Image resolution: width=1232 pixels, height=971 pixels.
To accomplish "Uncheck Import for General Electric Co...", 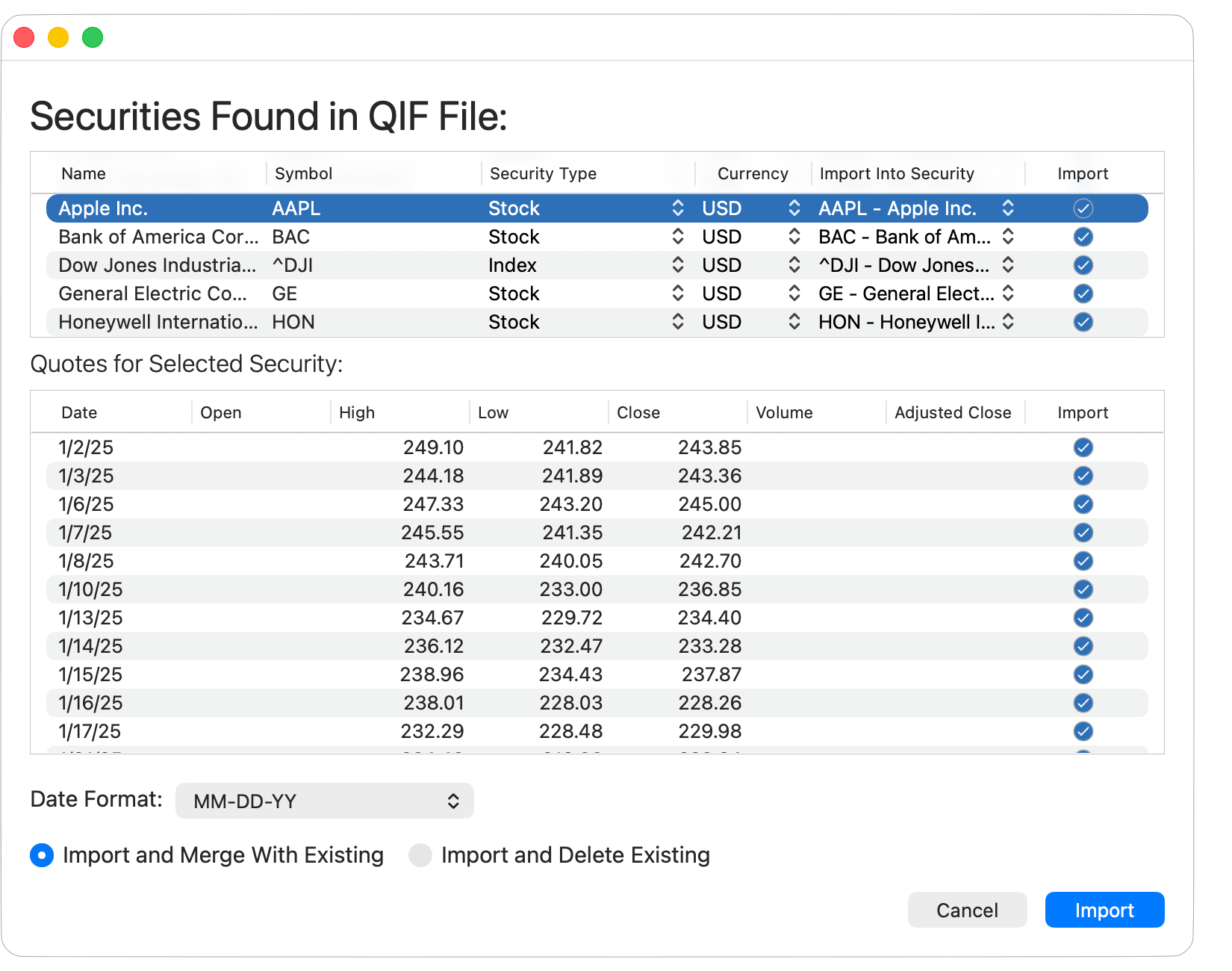I will coord(1083,294).
